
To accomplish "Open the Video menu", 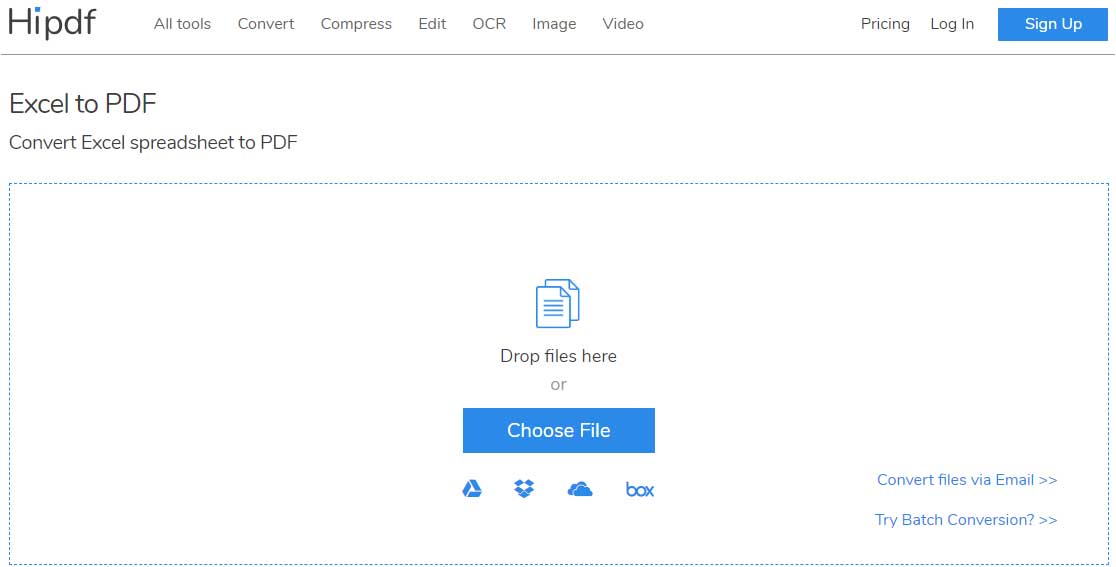I will pyautogui.click(x=623, y=23).
